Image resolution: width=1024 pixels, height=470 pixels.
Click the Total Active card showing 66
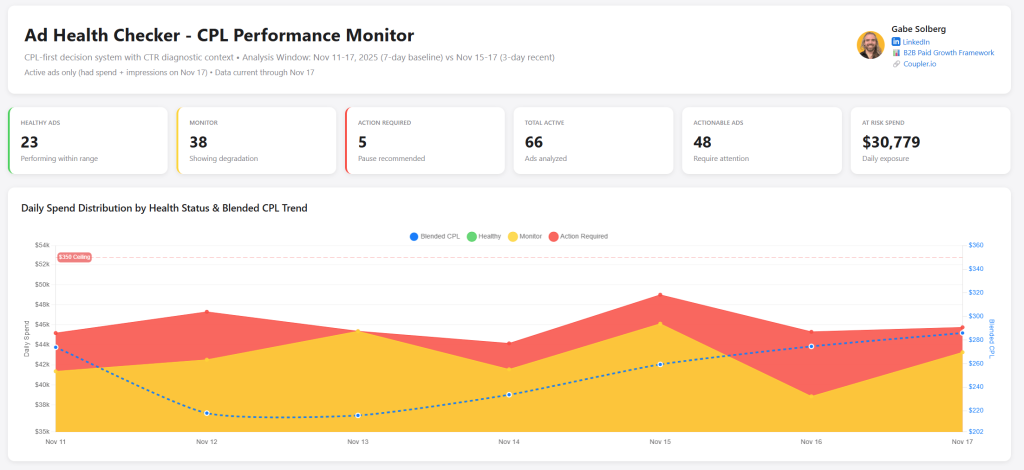click(593, 141)
